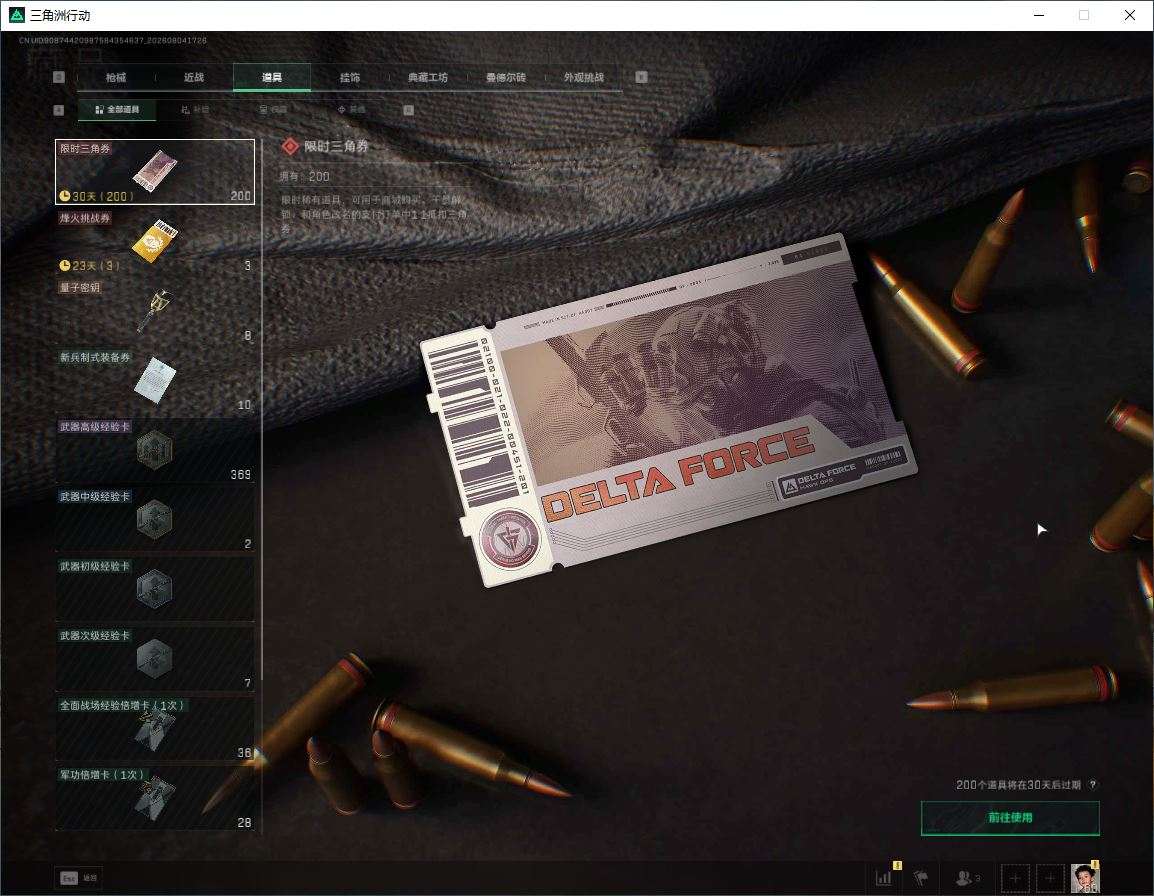This screenshot has height=896, width=1154.
Task: Click the next-tab key icon right of 外观挑战
Action: click(641, 77)
